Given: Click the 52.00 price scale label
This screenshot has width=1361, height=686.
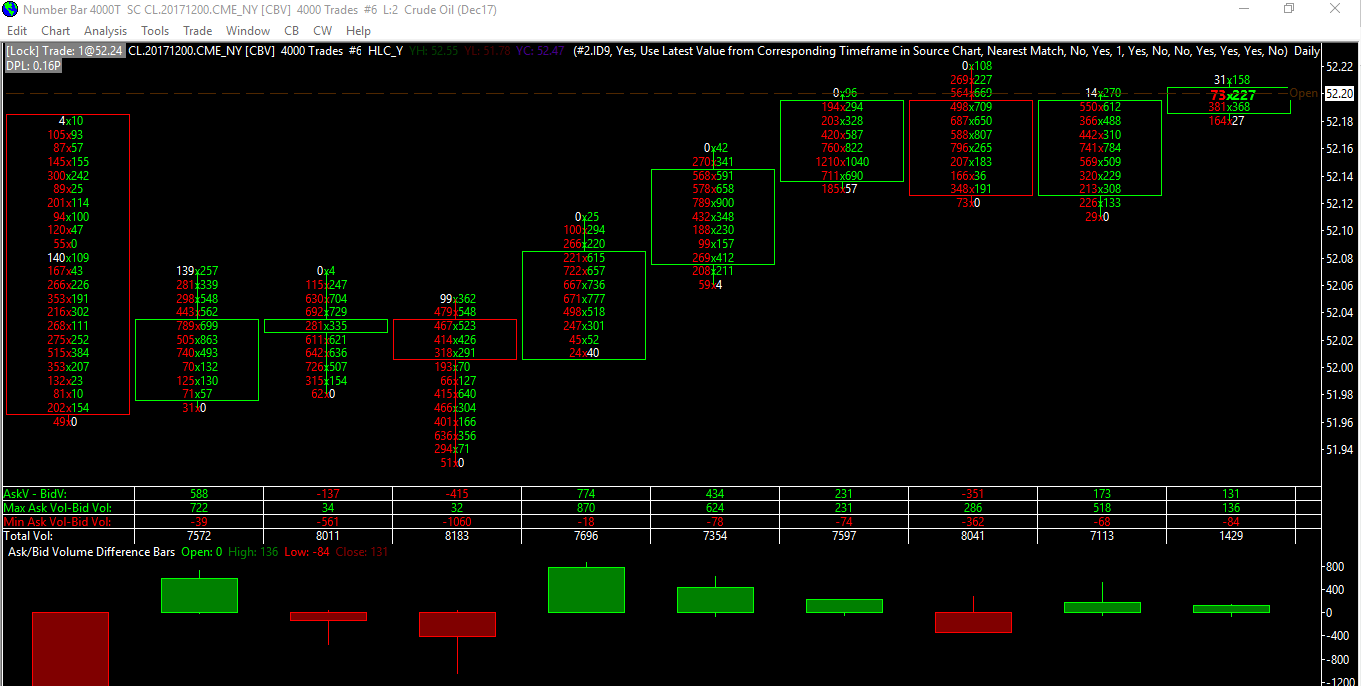Looking at the screenshot, I should [x=1339, y=368].
